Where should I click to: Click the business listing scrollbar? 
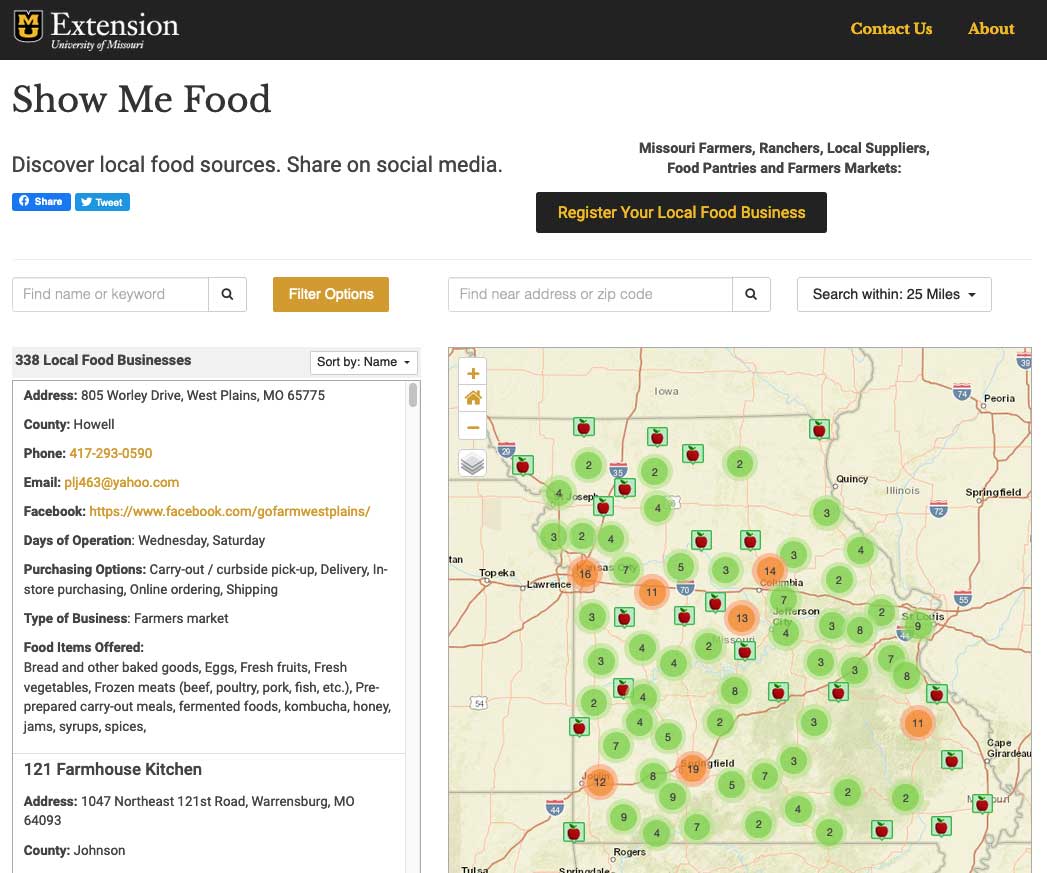point(414,396)
